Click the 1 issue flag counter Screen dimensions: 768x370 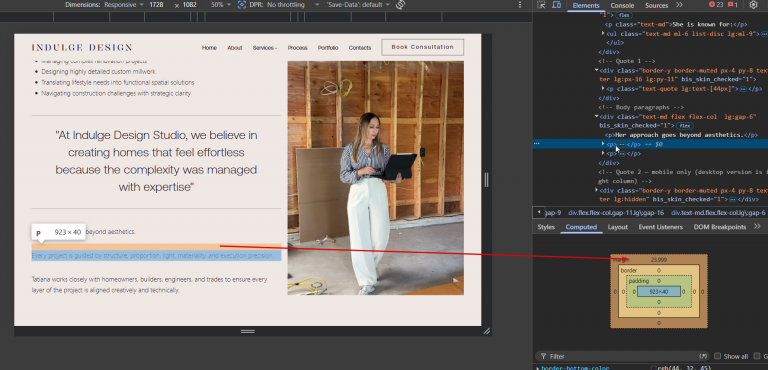coord(733,5)
